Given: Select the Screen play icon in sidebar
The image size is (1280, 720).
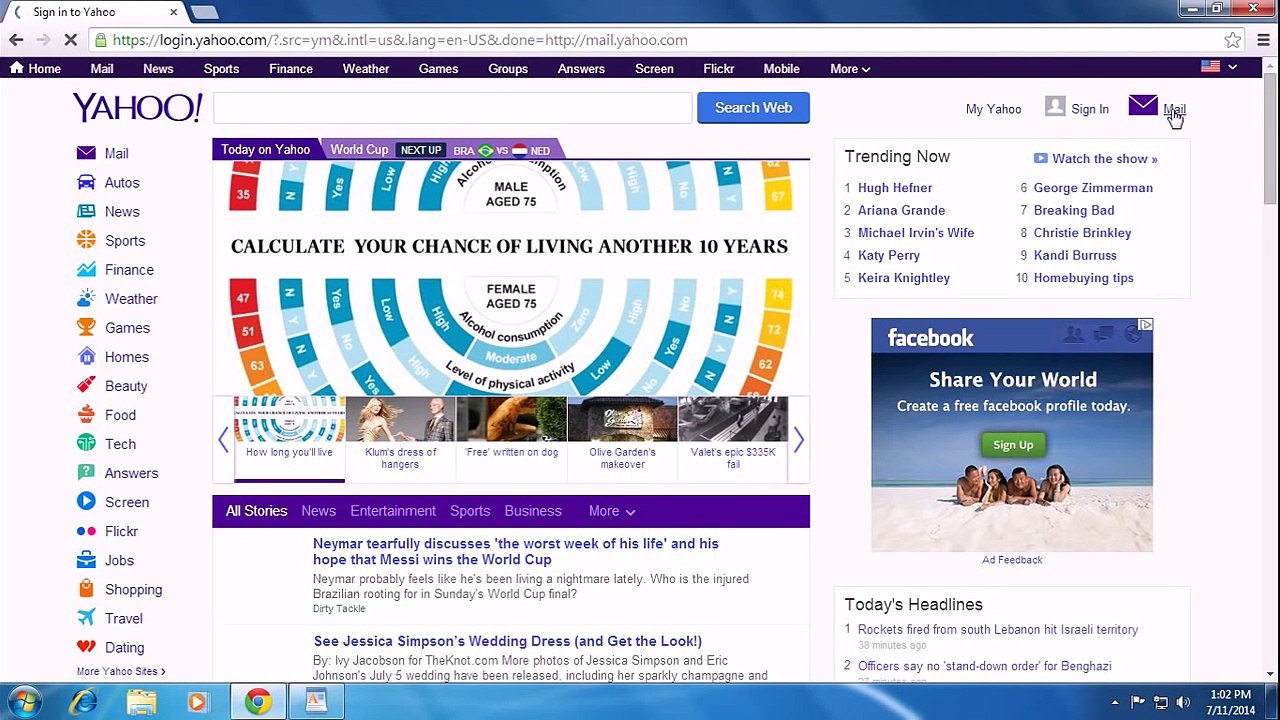Looking at the screenshot, I should click(x=86, y=501).
